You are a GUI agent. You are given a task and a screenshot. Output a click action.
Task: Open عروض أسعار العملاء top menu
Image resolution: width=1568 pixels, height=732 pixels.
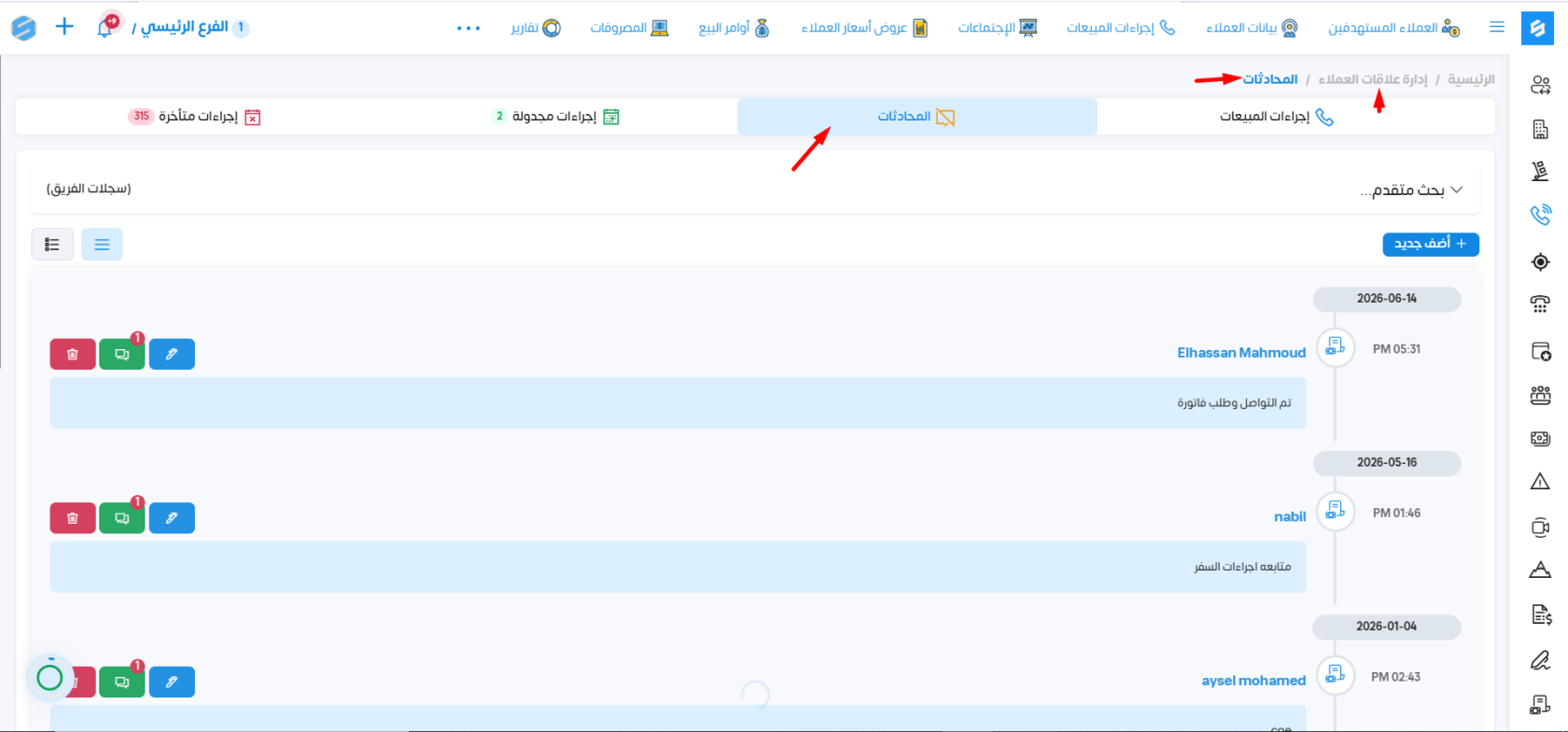pyautogui.click(x=864, y=28)
